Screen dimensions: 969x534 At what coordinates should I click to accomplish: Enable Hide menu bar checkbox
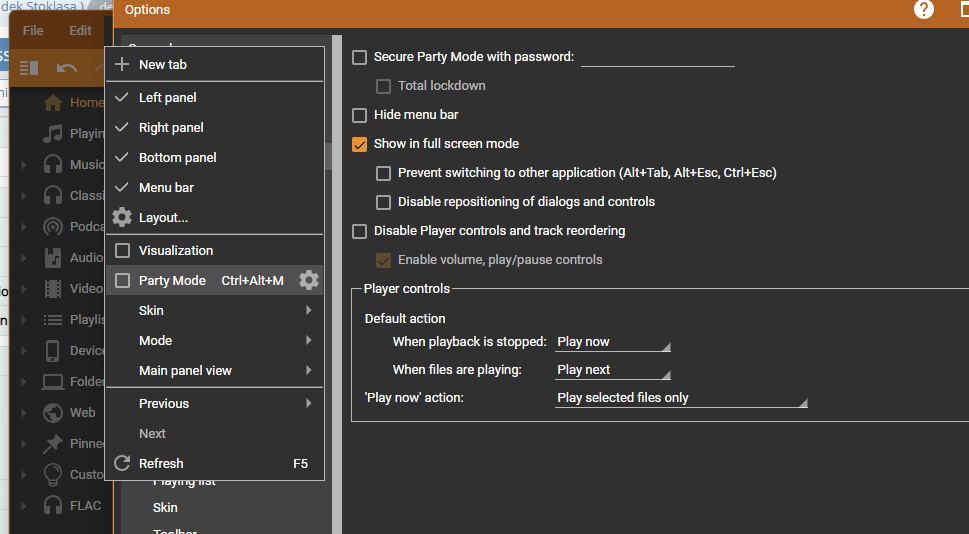pos(360,115)
